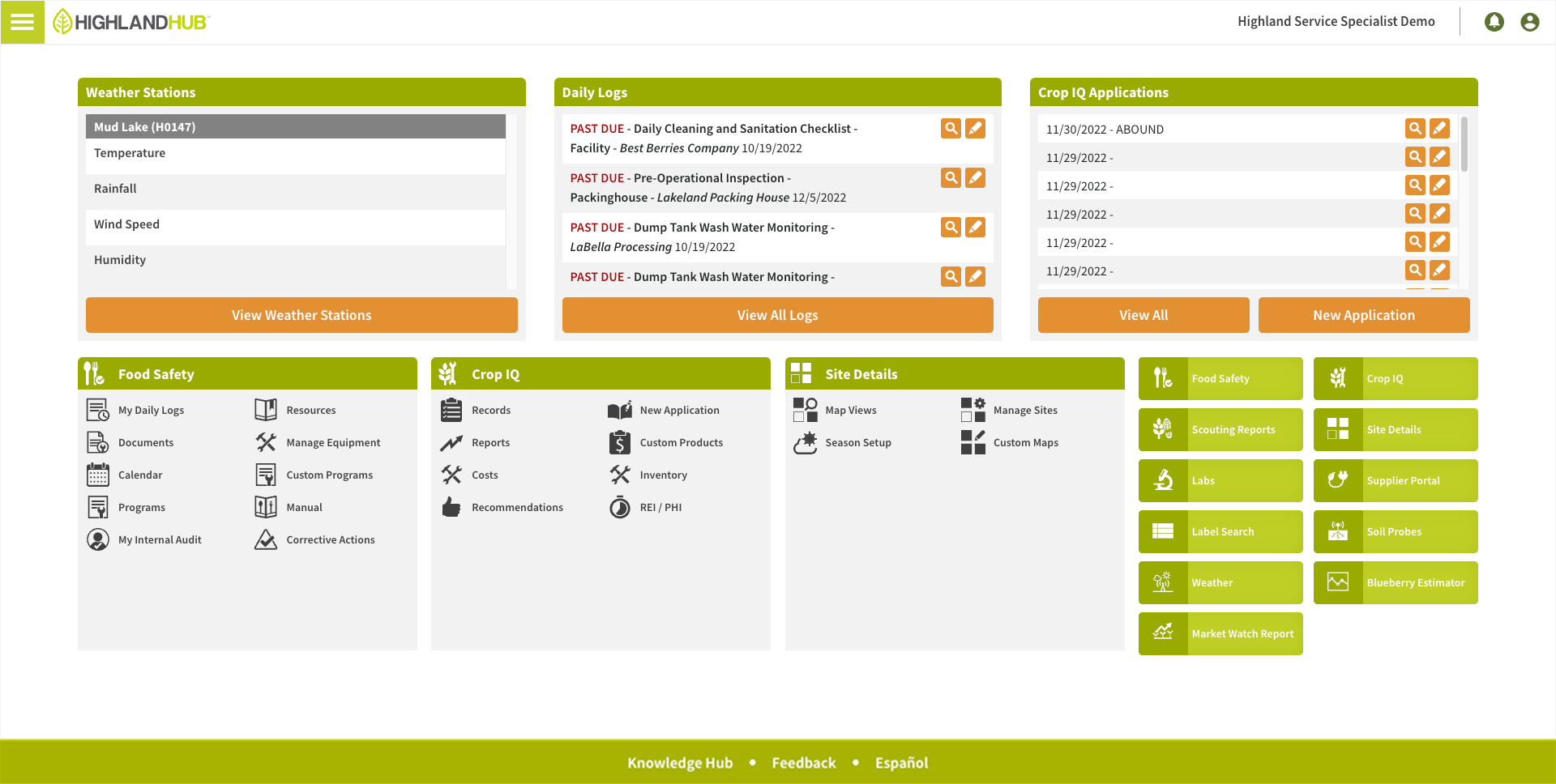This screenshot has width=1556, height=784.
Task: Open Crop IQ Records
Action: point(451,410)
